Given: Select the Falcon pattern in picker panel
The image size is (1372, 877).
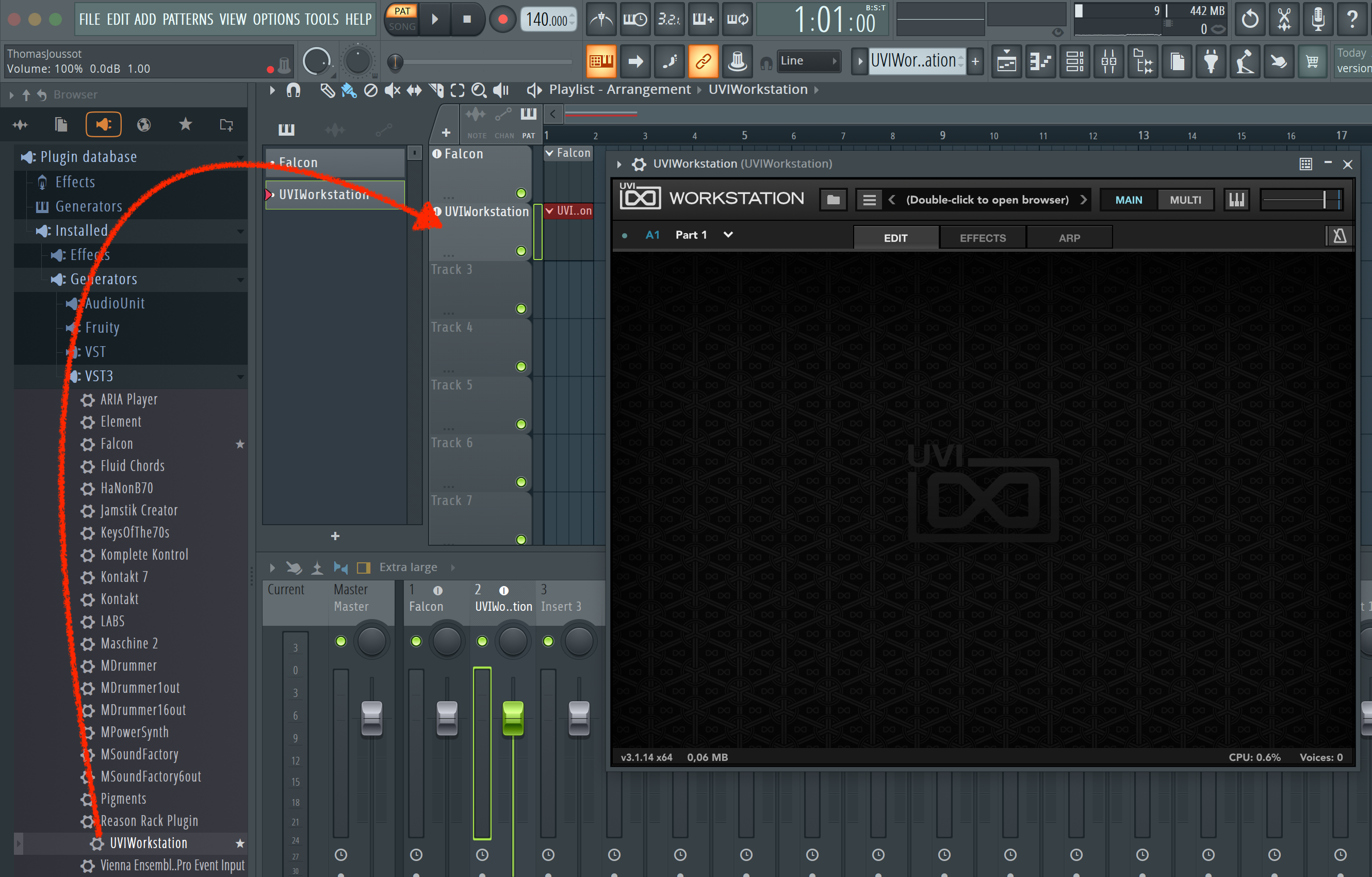Looking at the screenshot, I should [x=335, y=163].
